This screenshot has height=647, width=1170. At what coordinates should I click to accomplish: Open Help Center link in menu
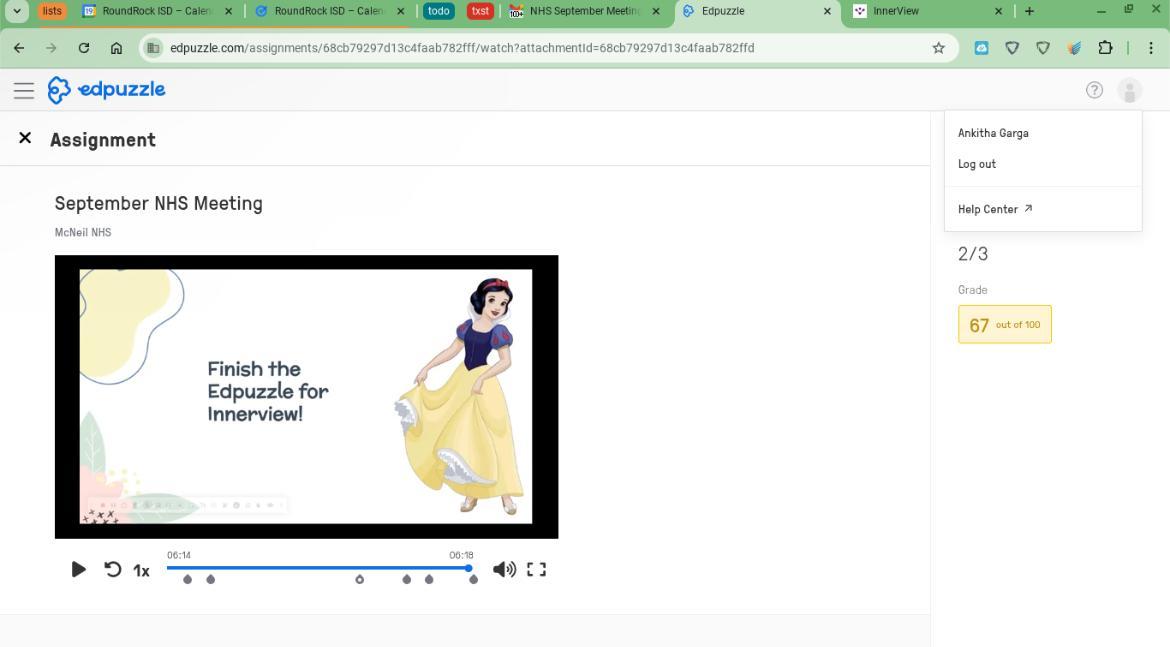[995, 209]
